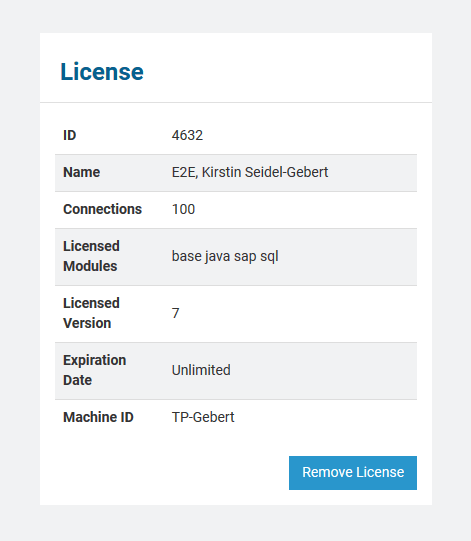Image resolution: width=471 pixels, height=541 pixels.
Task: Click the Connections label
Action: click(x=102, y=209)
